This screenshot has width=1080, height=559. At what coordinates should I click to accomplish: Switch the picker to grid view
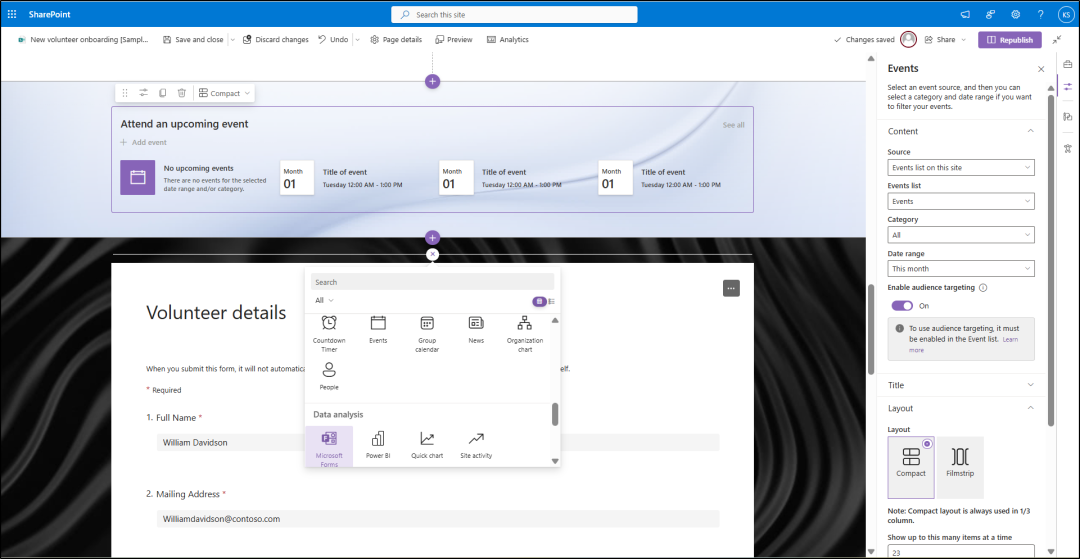click(x=539, y=301)
